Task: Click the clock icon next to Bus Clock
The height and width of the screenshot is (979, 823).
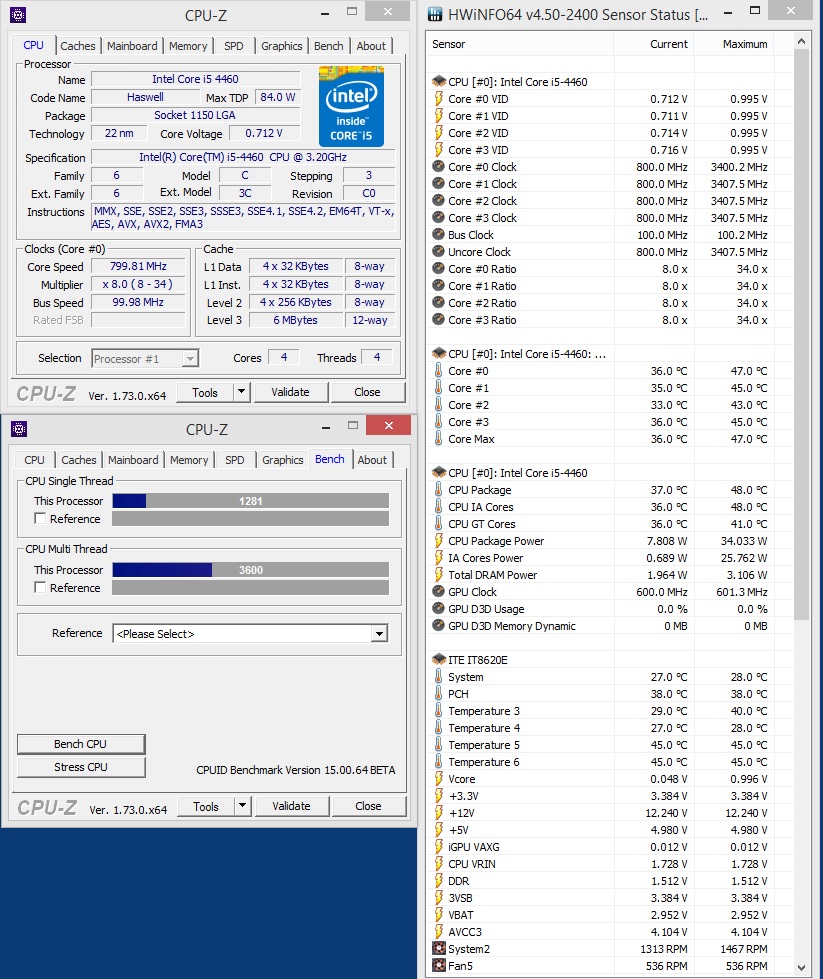Action: (x=439, y=235)
